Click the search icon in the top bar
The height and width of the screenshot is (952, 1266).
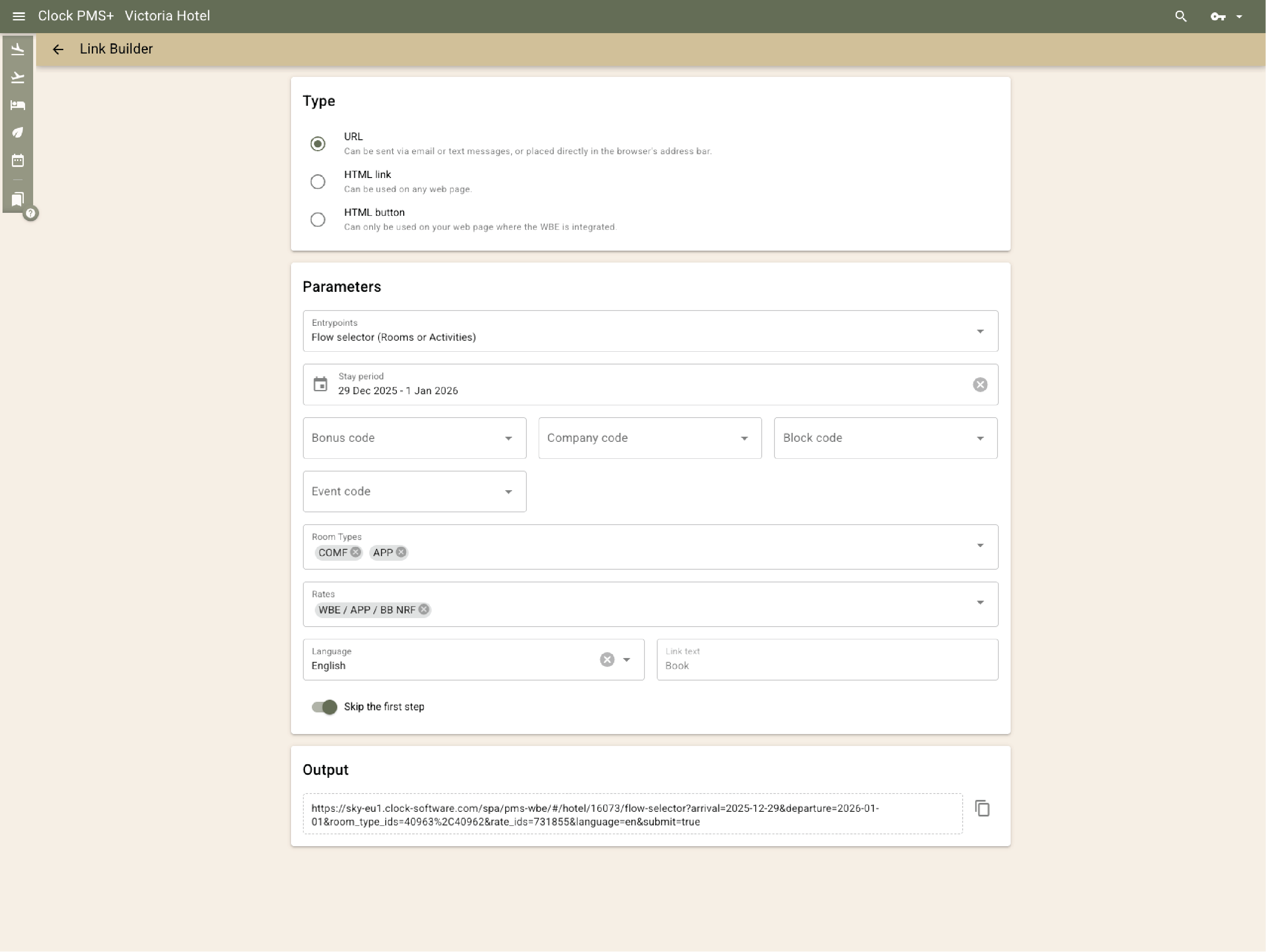click(x=1181, y=16)
